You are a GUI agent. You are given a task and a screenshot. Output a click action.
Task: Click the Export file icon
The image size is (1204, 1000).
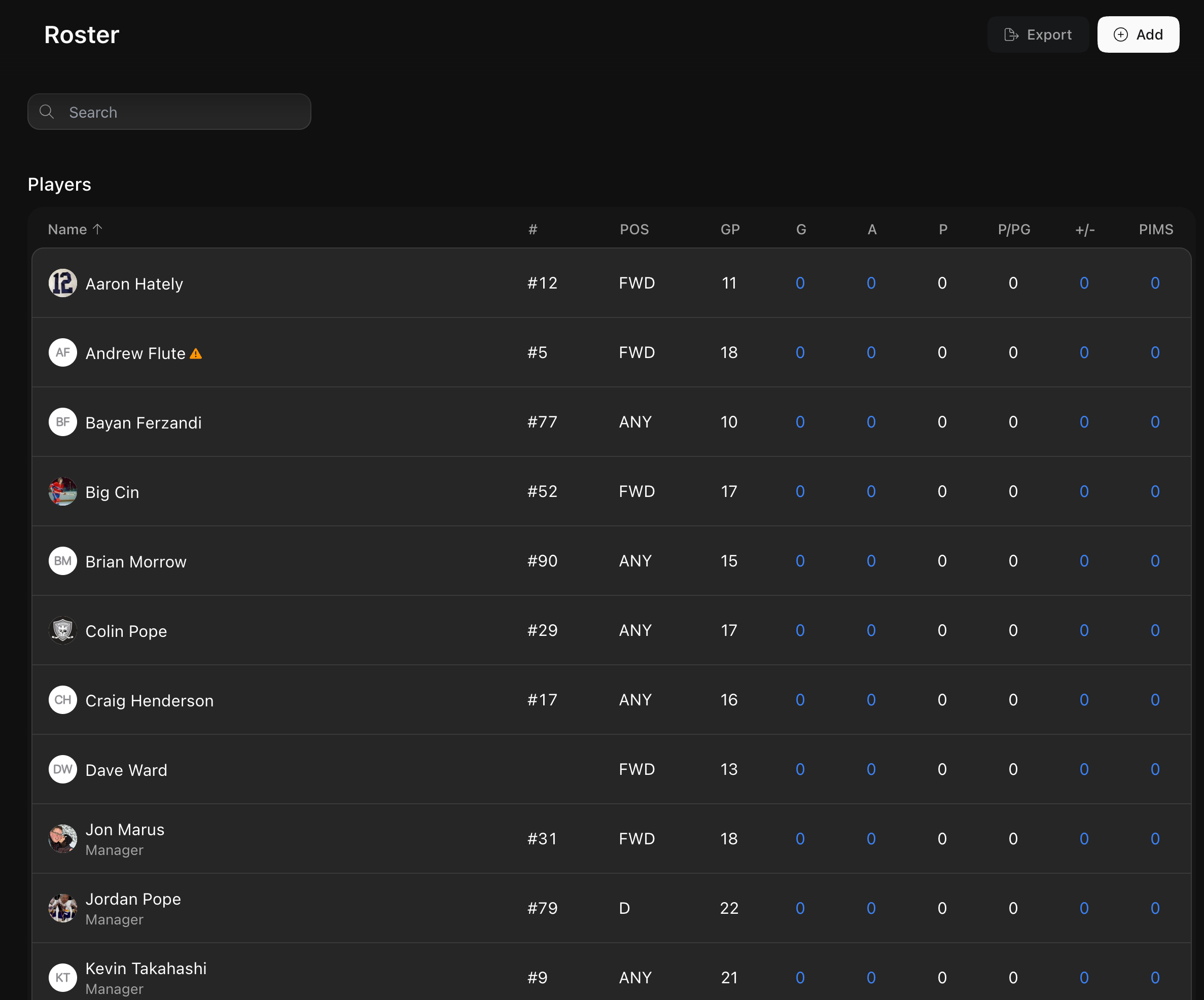tap(1011, 35)
